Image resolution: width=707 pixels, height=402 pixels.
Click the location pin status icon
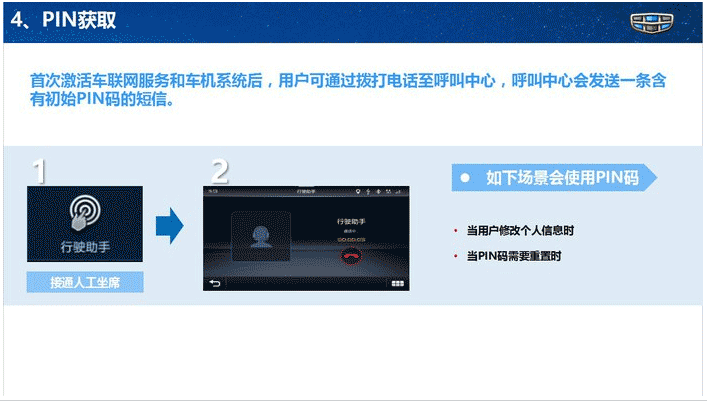[x=358, y=192]
